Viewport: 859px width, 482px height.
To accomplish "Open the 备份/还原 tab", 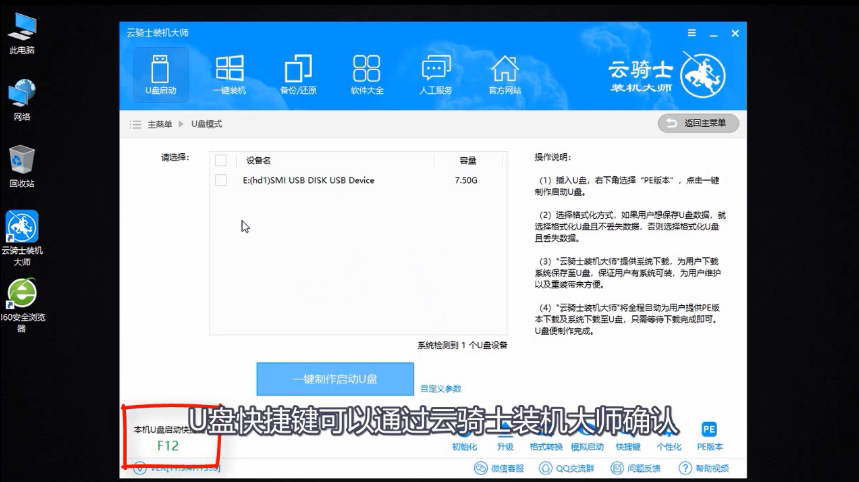I will pyautogui.click(x=298, y=75).
